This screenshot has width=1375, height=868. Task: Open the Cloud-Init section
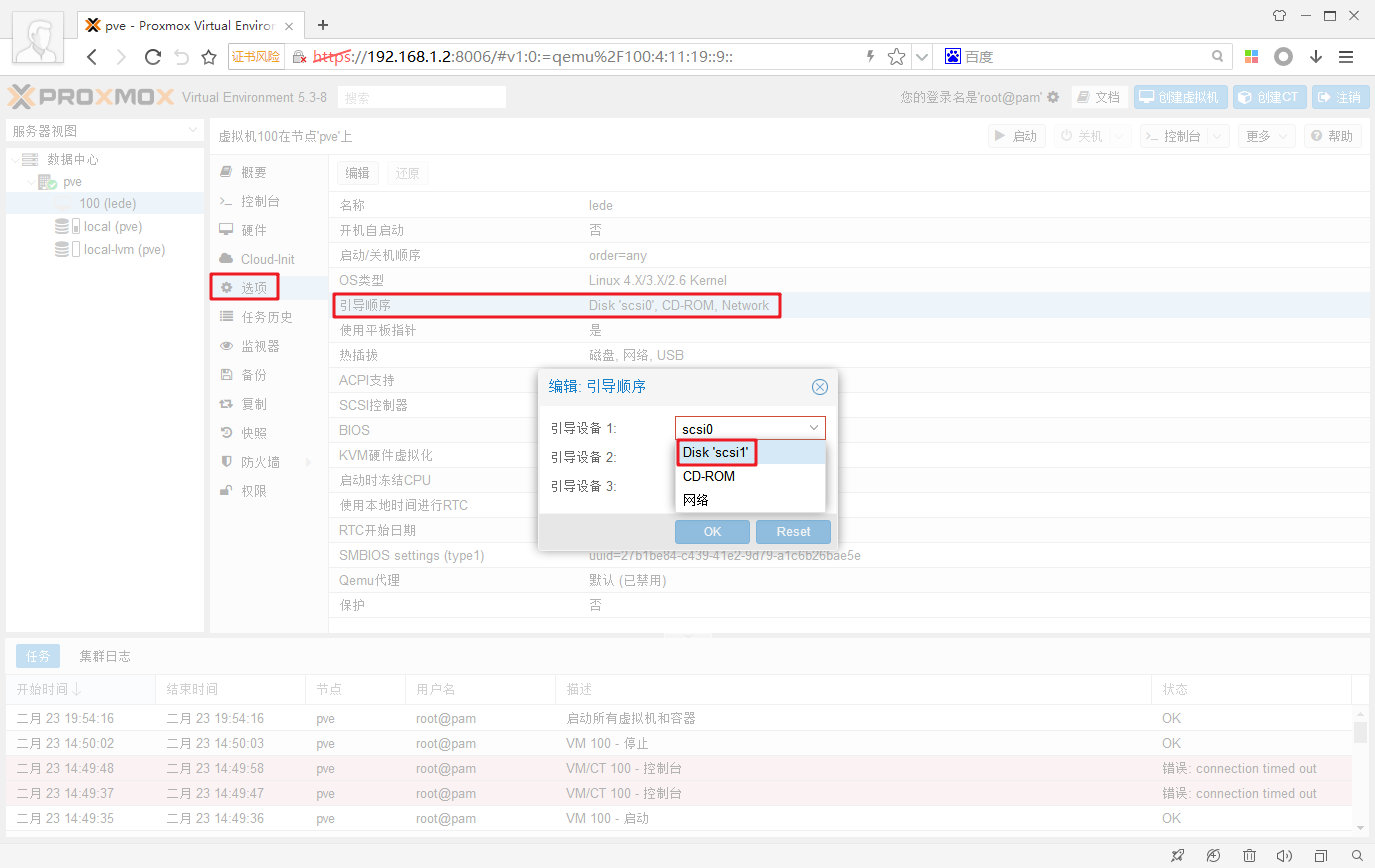268,259
